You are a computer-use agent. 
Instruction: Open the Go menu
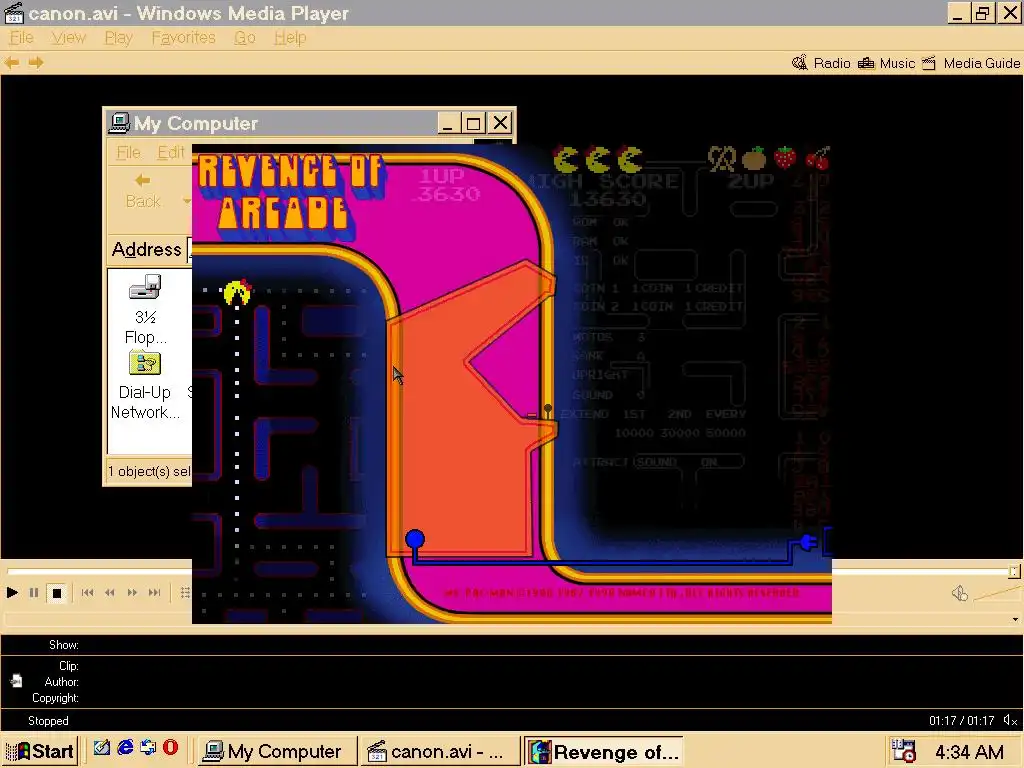click(x=245, y=38)
